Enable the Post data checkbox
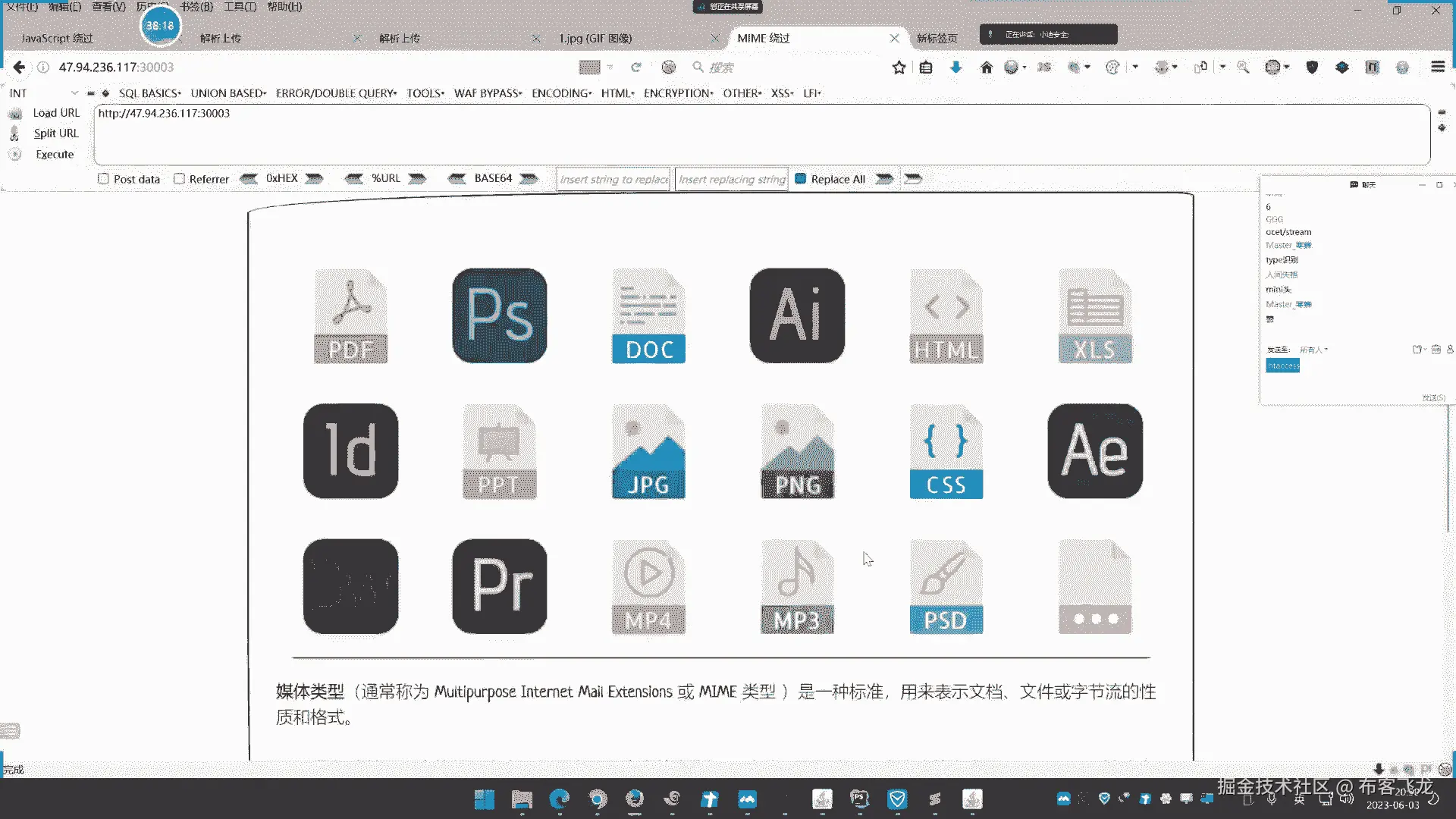 (x=103, y=179)
